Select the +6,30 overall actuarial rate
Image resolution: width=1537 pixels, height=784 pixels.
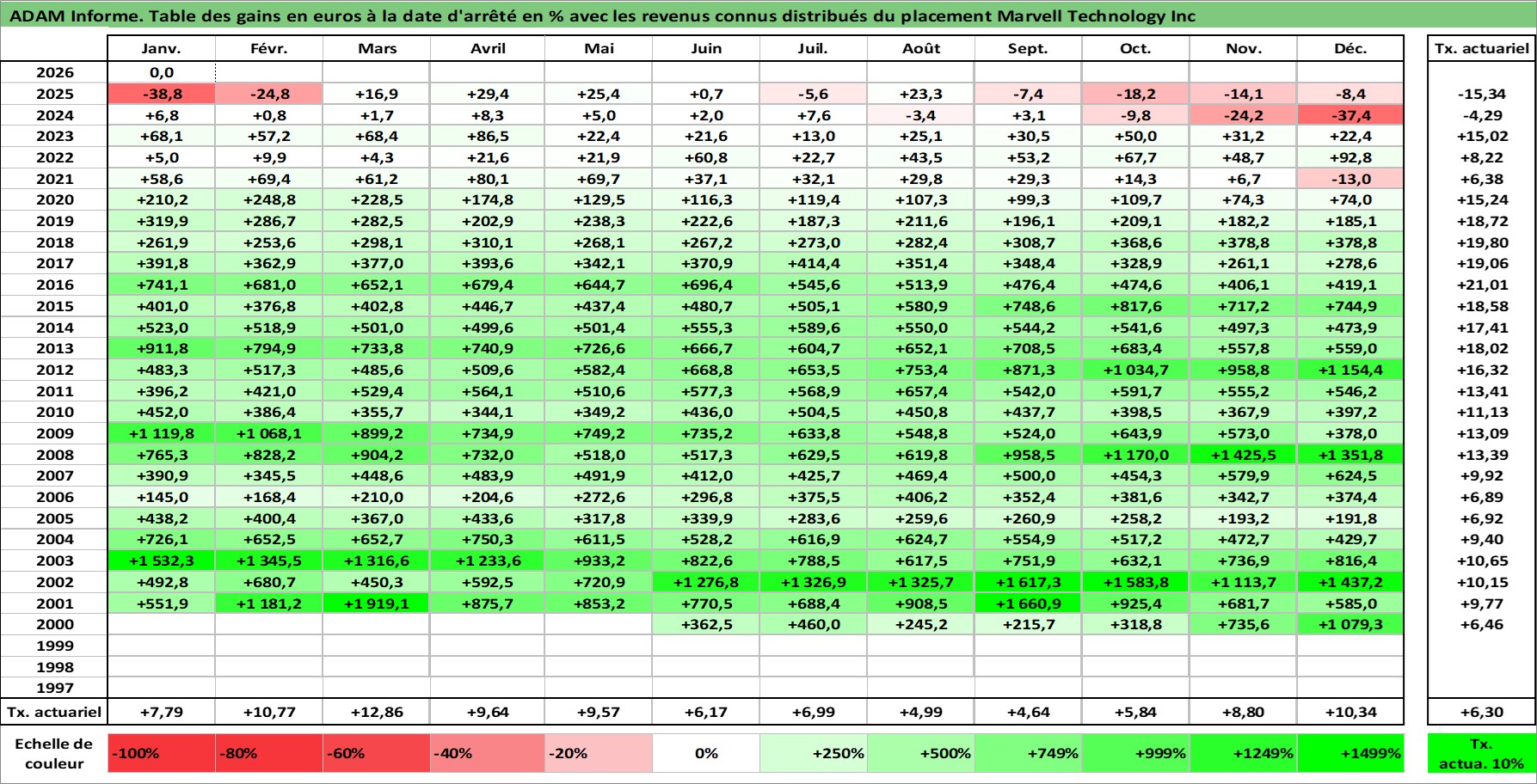pos(1481,712)
